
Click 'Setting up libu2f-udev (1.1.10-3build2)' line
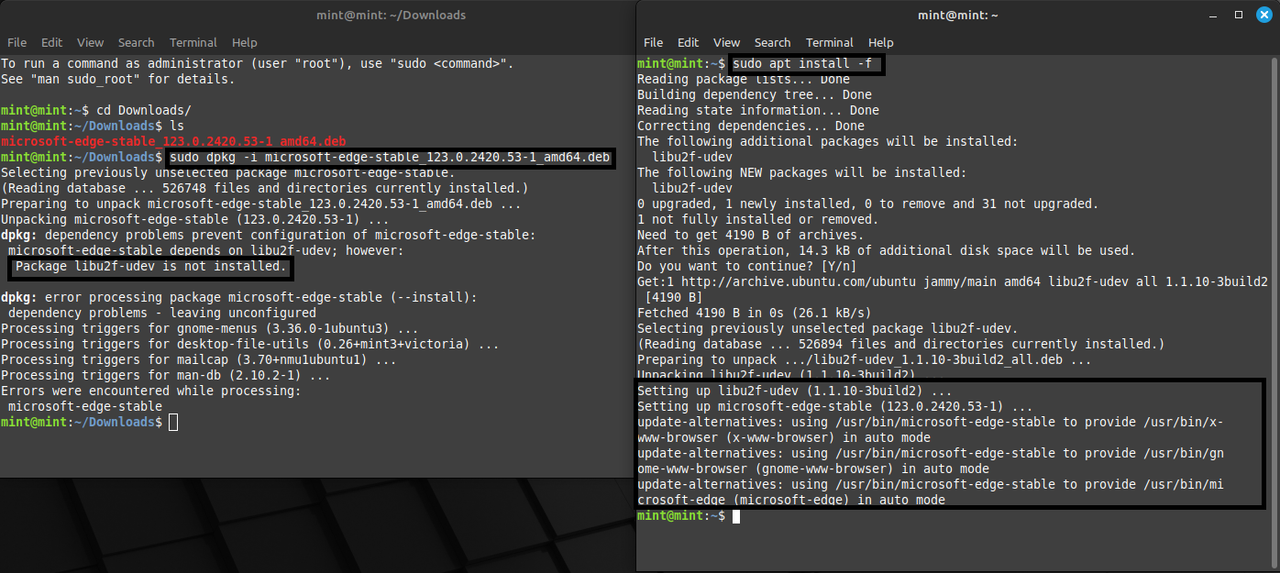tap(794, 391)
